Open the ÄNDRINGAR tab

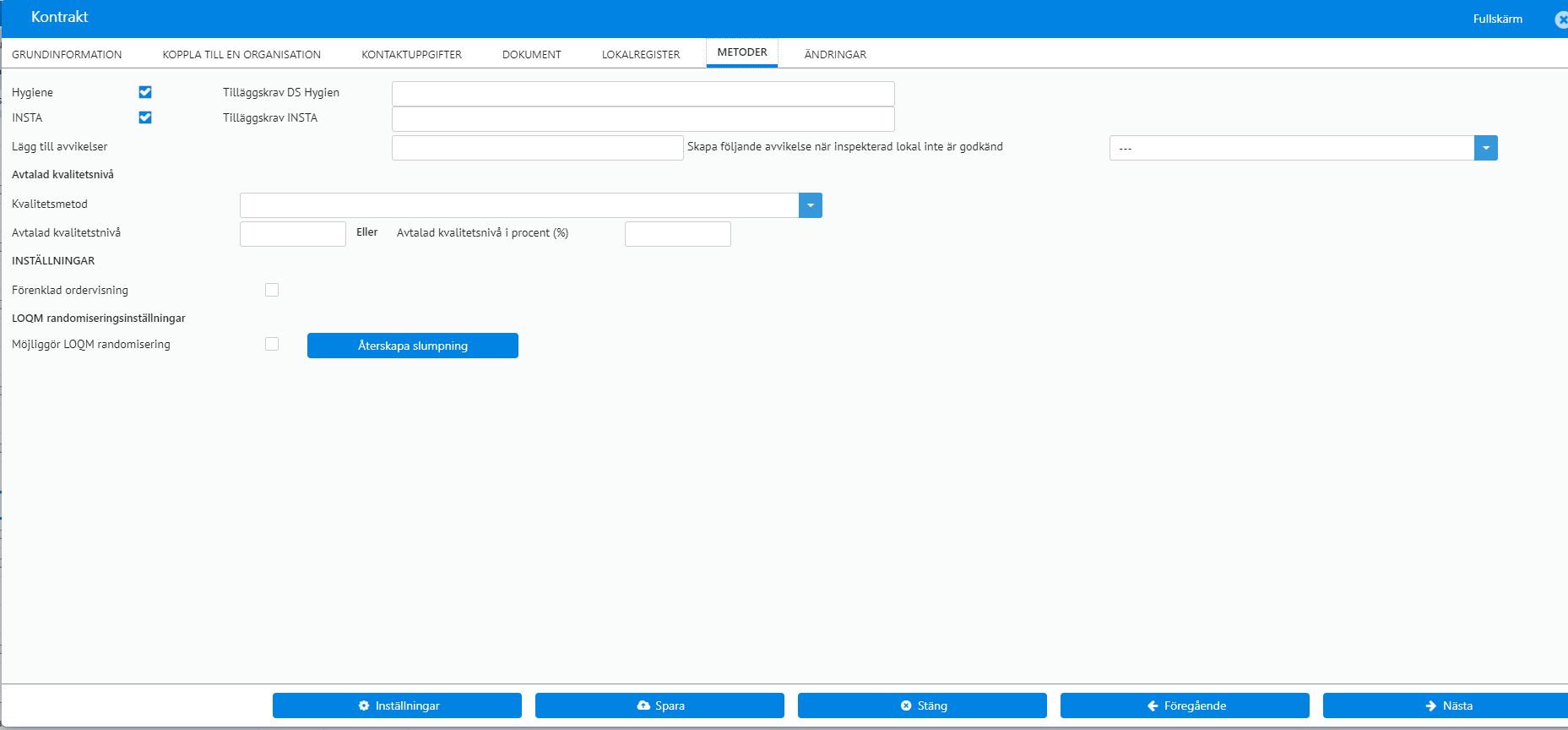point(835,54)
